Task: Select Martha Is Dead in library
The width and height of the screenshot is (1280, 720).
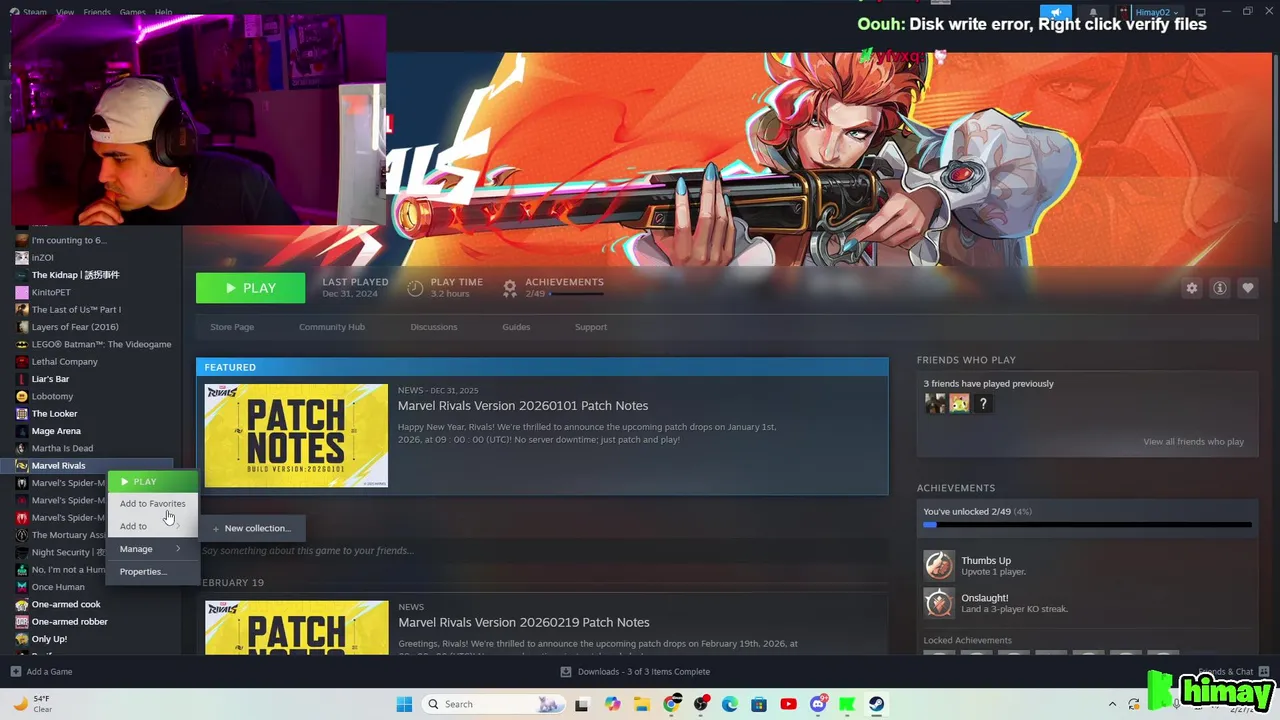Action: 62,448
